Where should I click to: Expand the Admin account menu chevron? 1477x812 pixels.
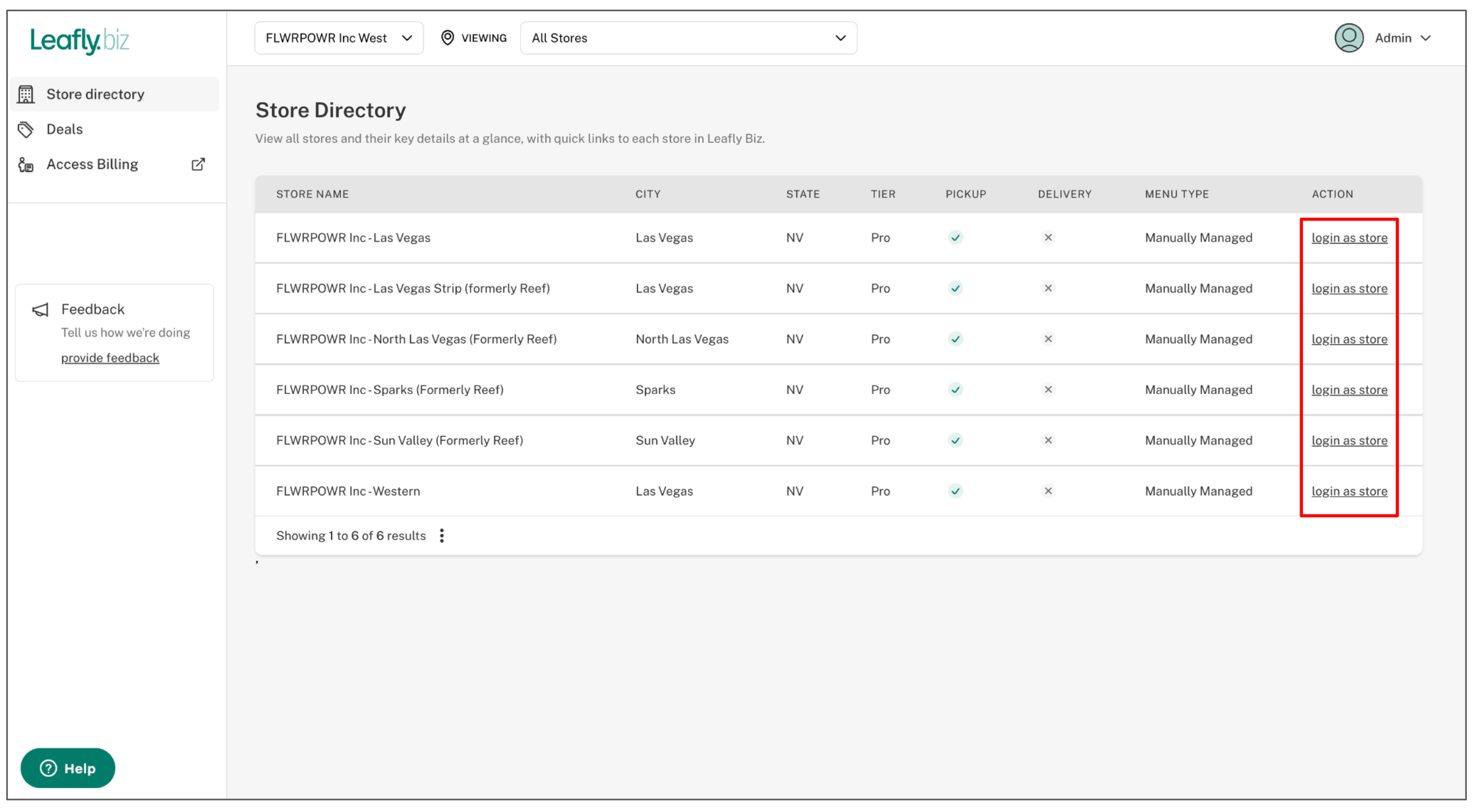click(x=1425, y=39)
